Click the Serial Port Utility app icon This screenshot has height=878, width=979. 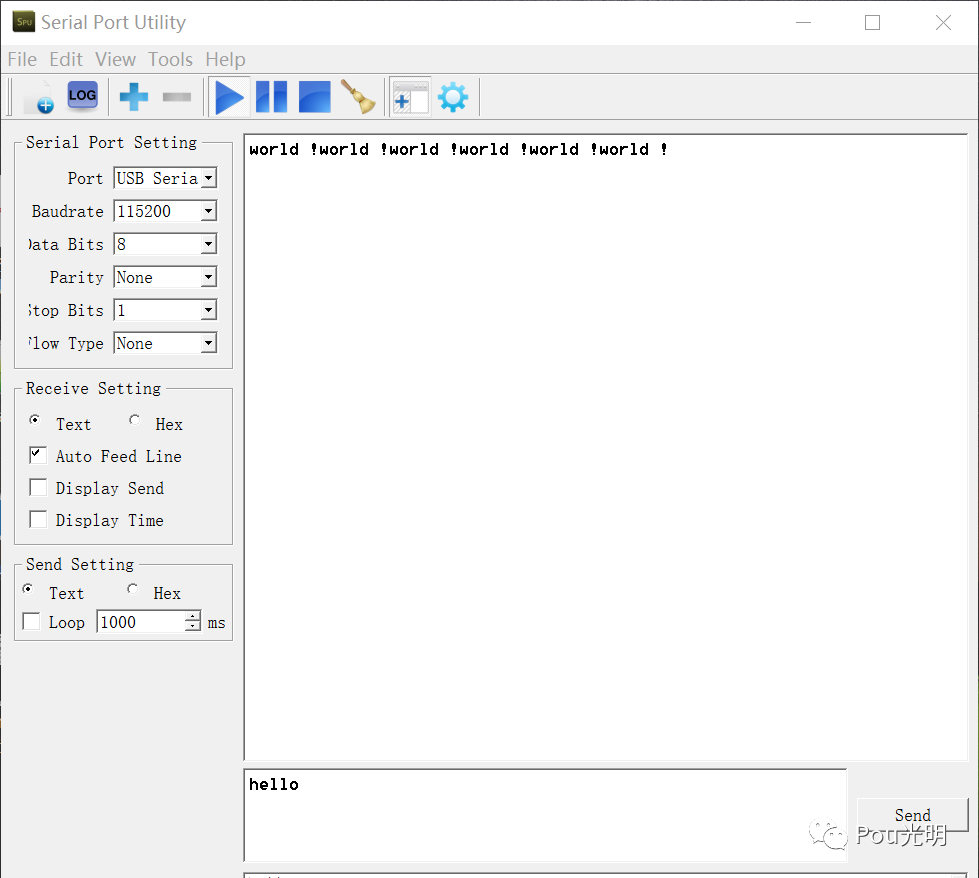(24, 22)
